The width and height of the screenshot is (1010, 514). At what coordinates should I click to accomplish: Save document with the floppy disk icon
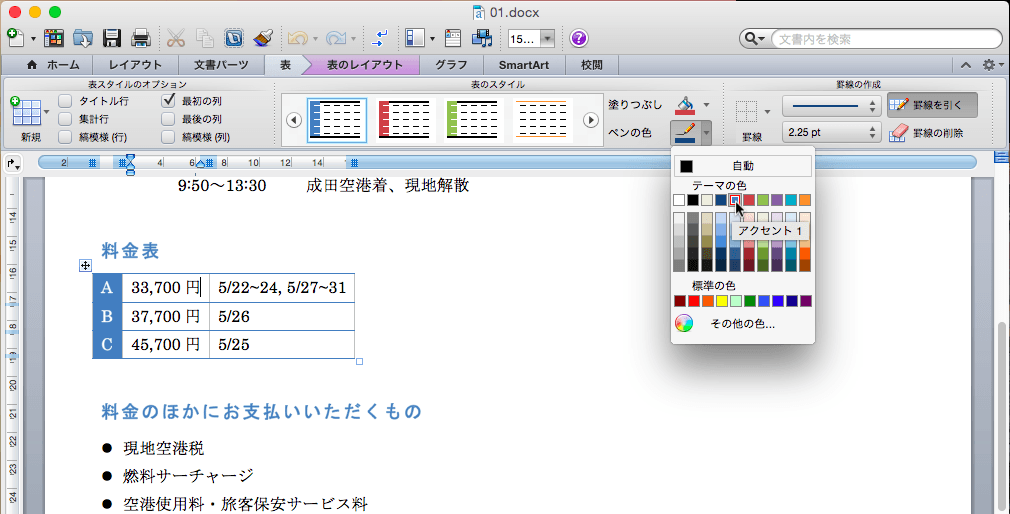(112, 39)
